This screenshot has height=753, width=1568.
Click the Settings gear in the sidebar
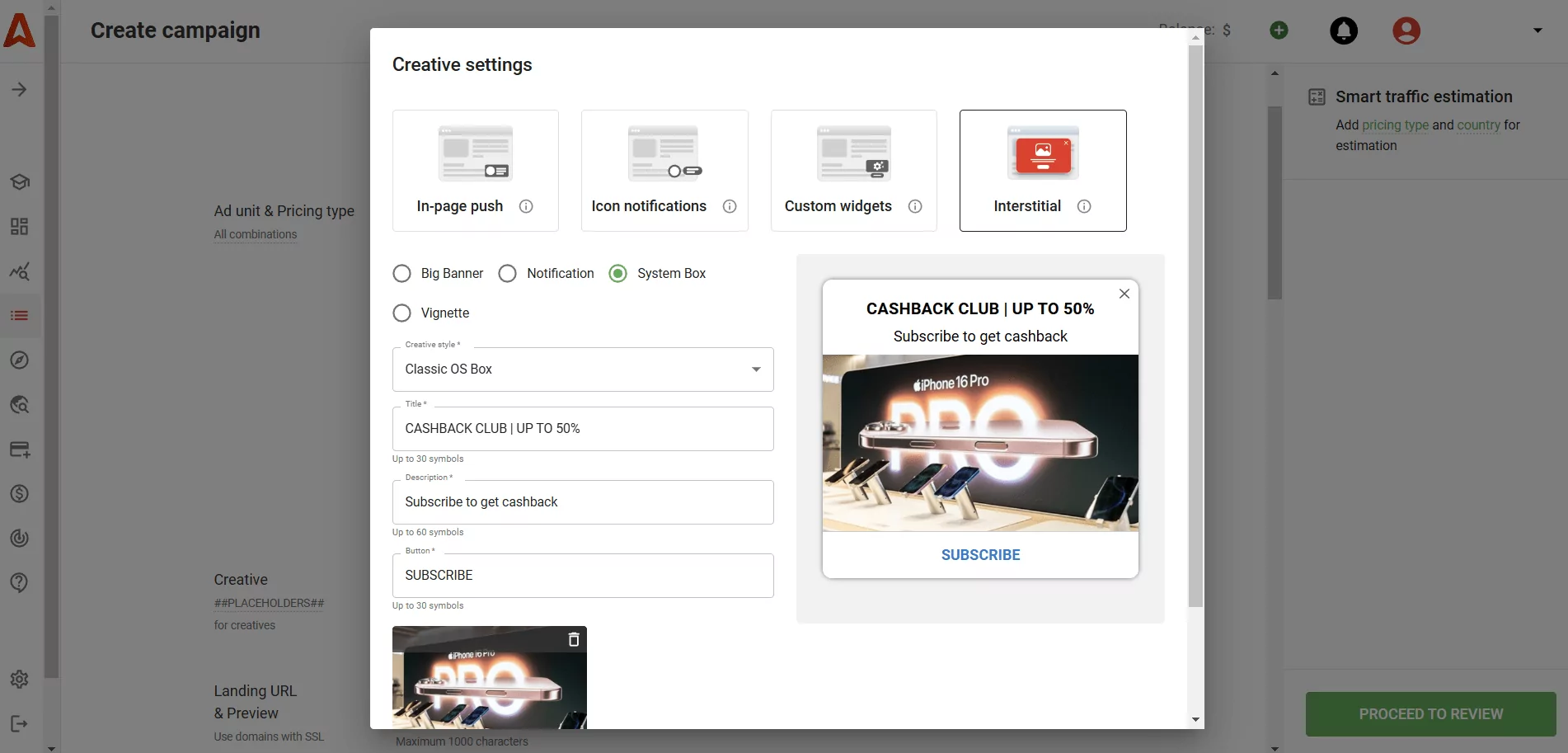(19, 680)
